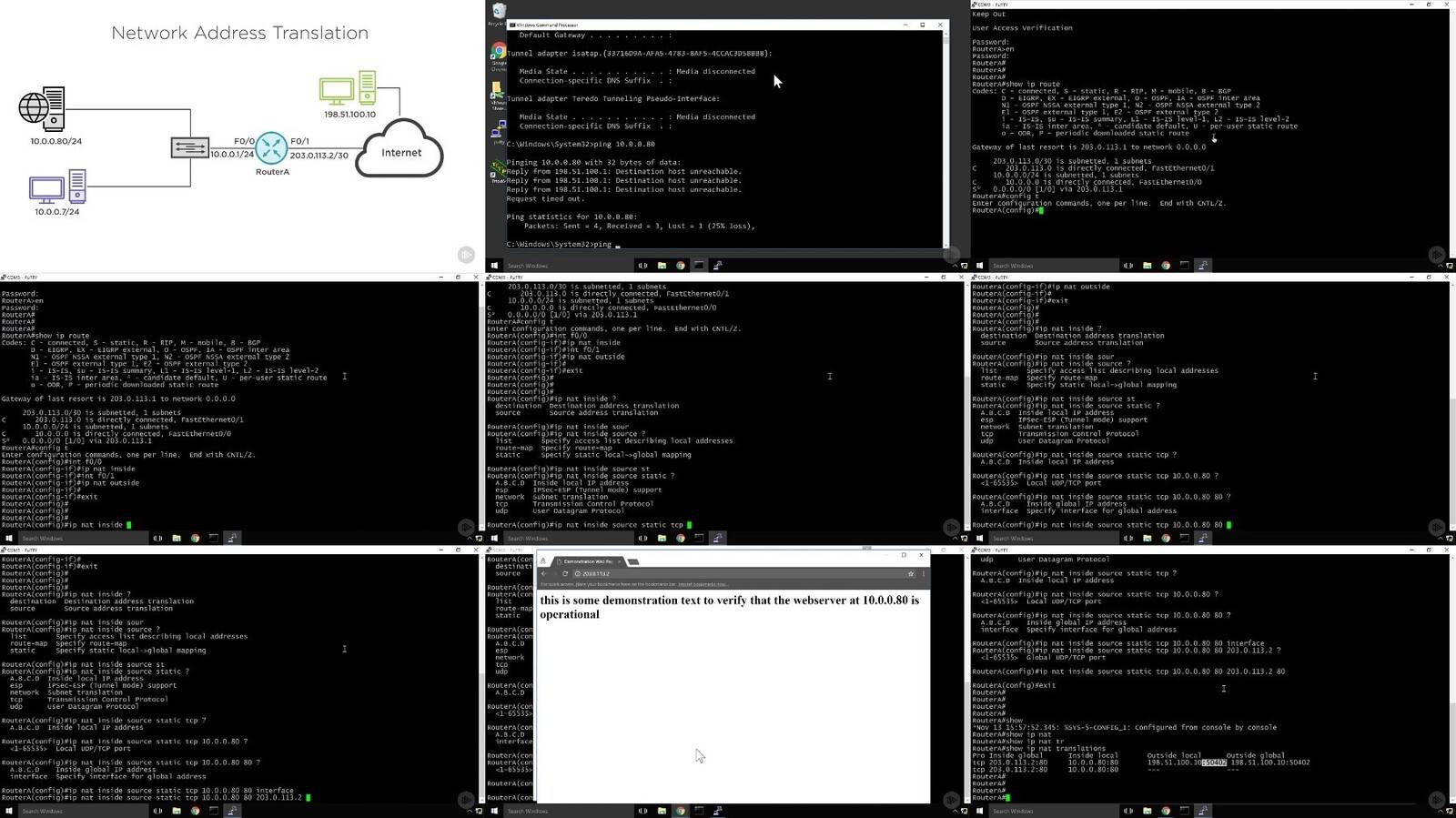Show hidden tray icons under Command Processor window
Image resolution: width=1456 pixels, height=818 pixels.
(956, 266)
